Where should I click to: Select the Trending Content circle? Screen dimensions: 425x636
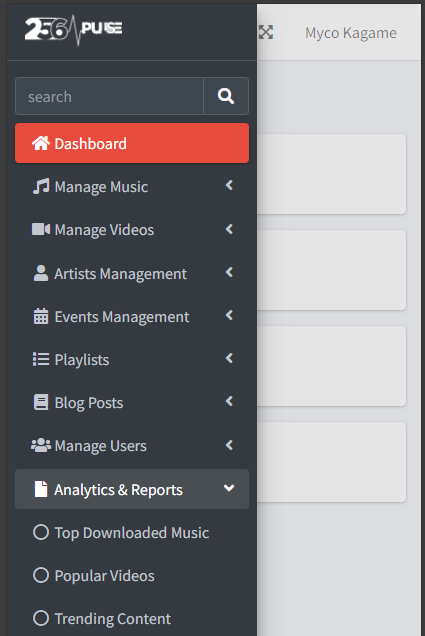pos(41,618)
